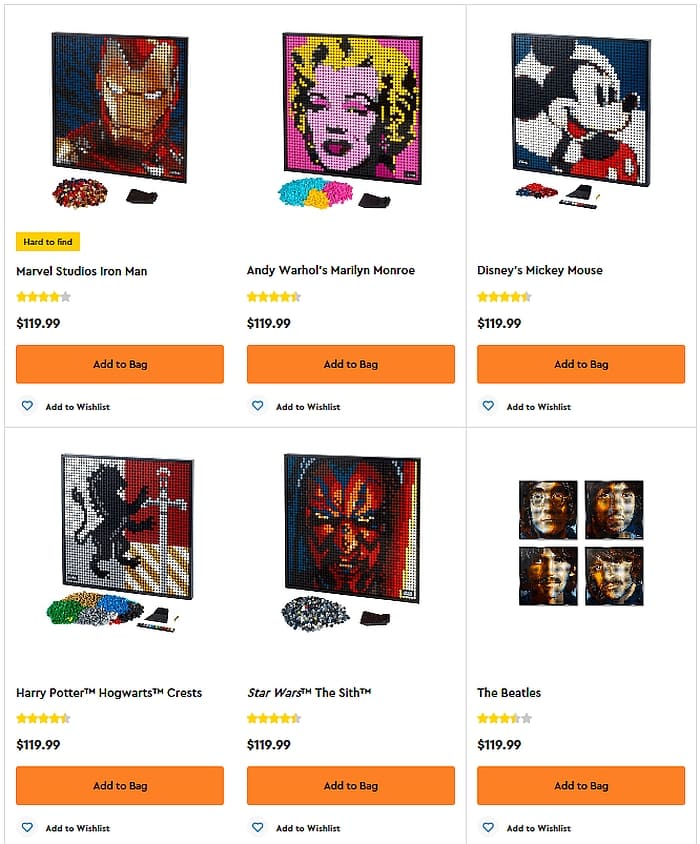Add Harry Potter Hogwarts Crests to bag

click(120, 786)
